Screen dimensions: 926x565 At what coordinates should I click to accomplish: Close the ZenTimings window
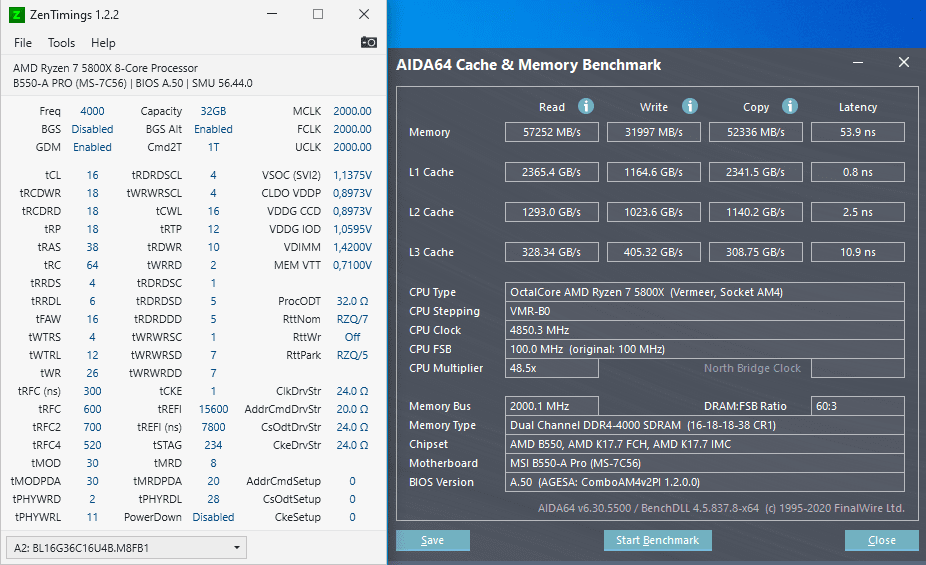click(x=364, y=14)
